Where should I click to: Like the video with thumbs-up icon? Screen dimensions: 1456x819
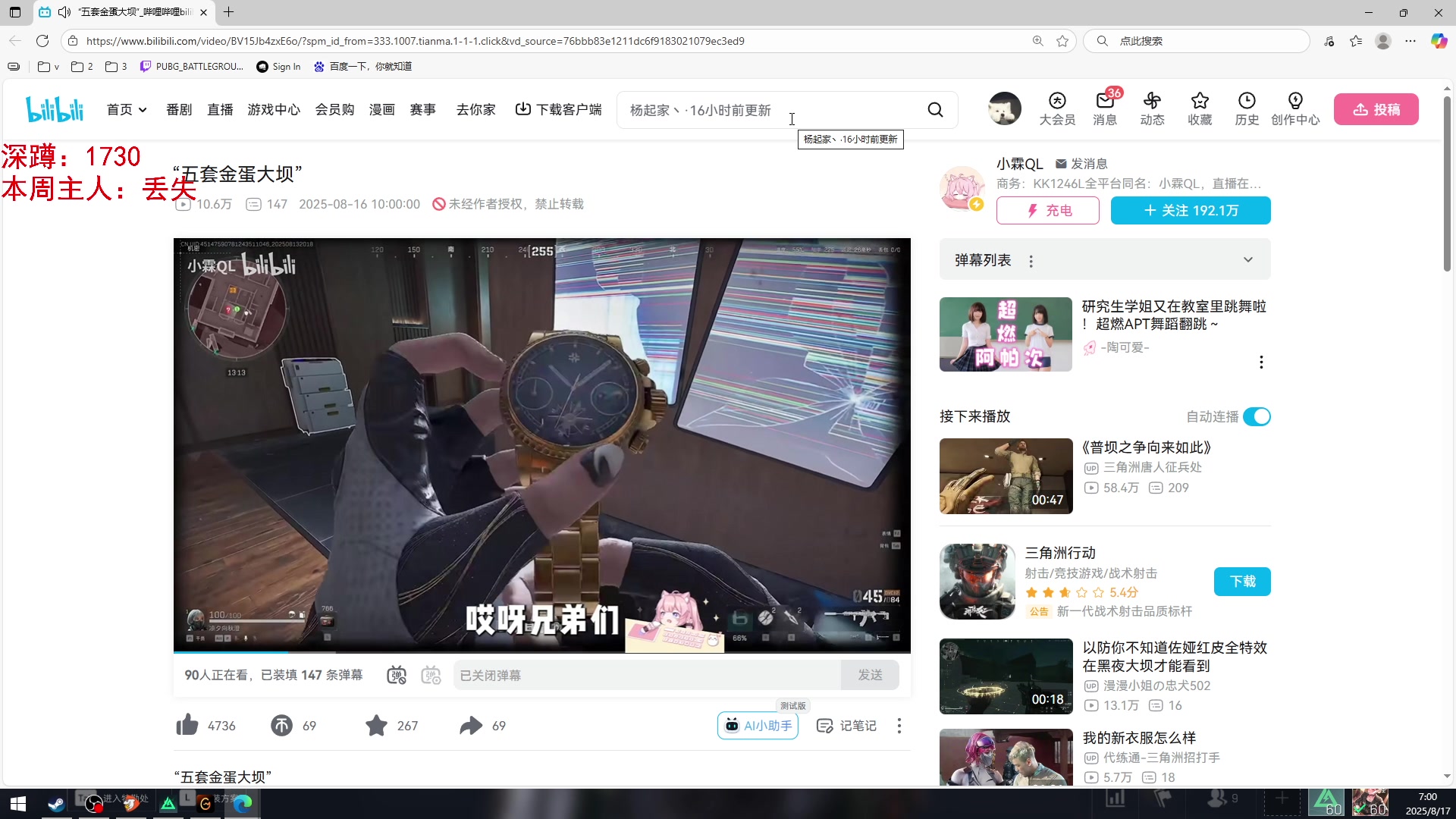187,726
